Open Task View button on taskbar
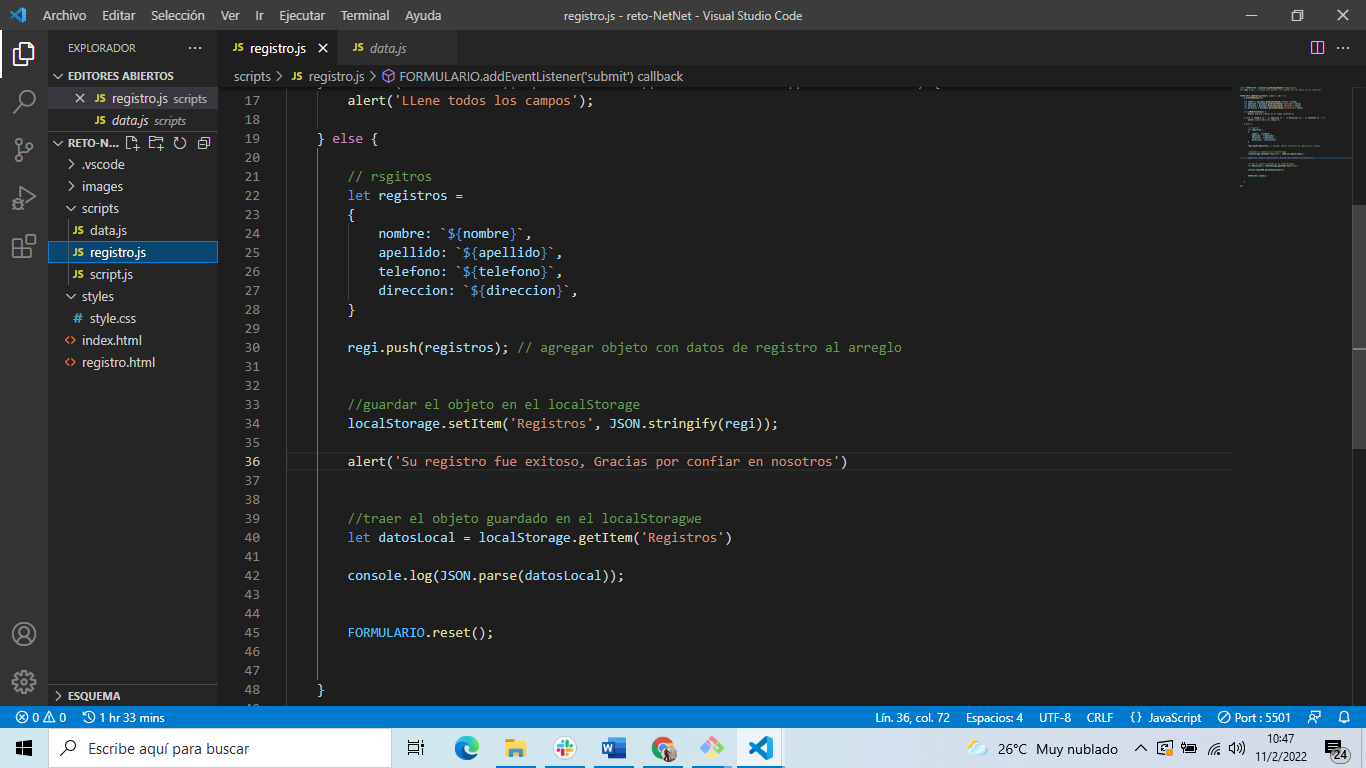1366x768 pixels. click(x=416, y=748)
